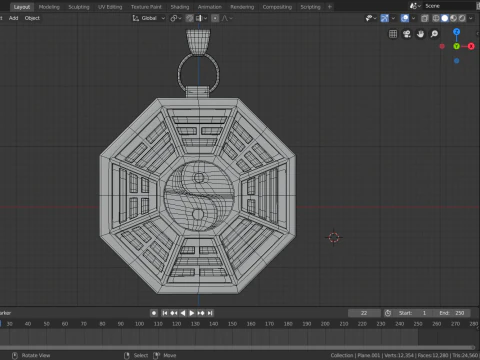Jump to the timeline start frame
The width and height of the screenshot is (480, 360).
tap(164, 313)
